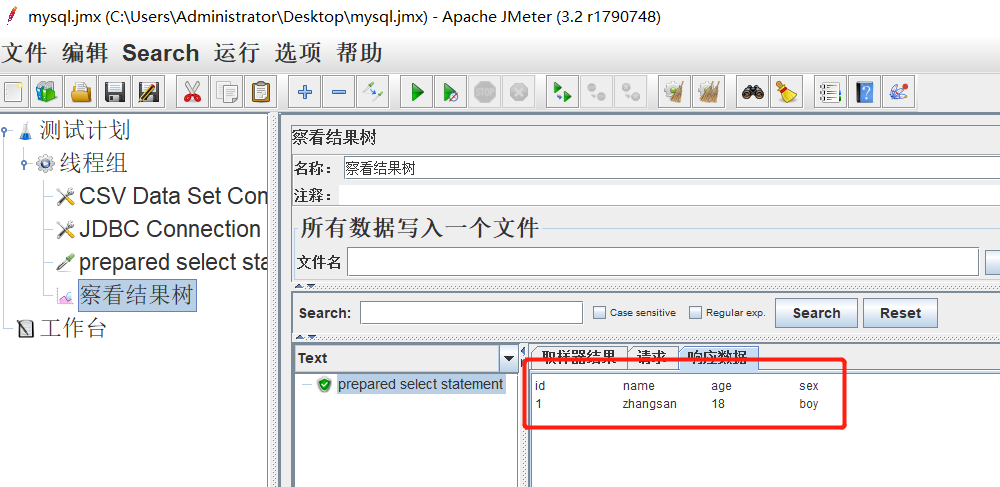Click the Save floppy disk icon

pos(114,92)
